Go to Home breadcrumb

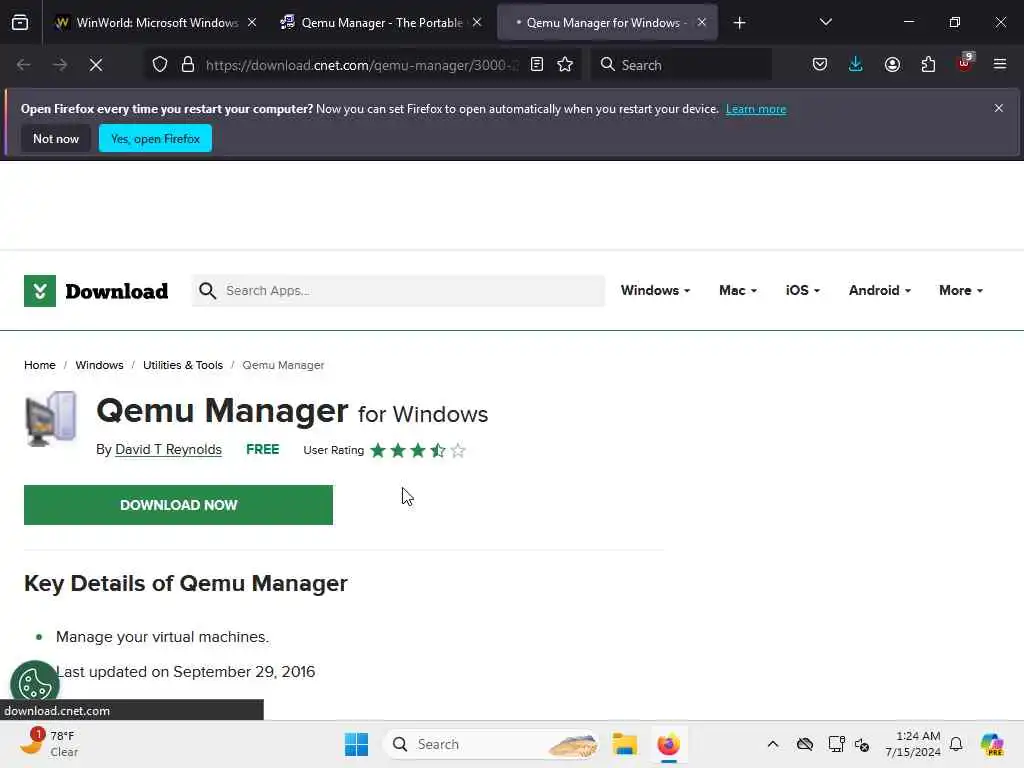point(40,365)
